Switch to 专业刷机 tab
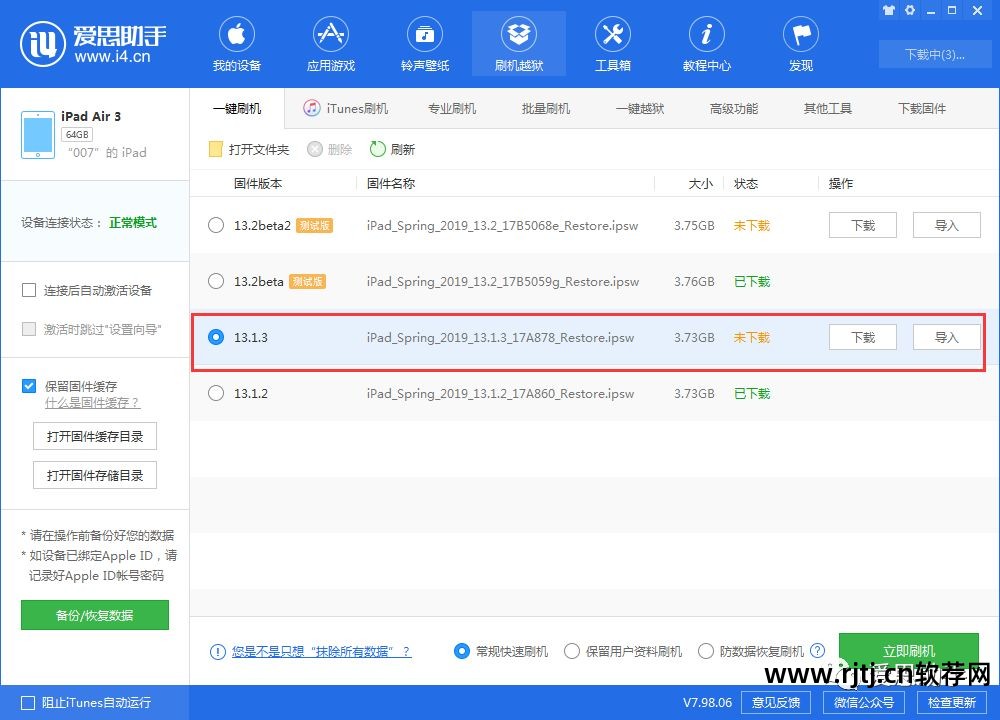 coord(452,108)
